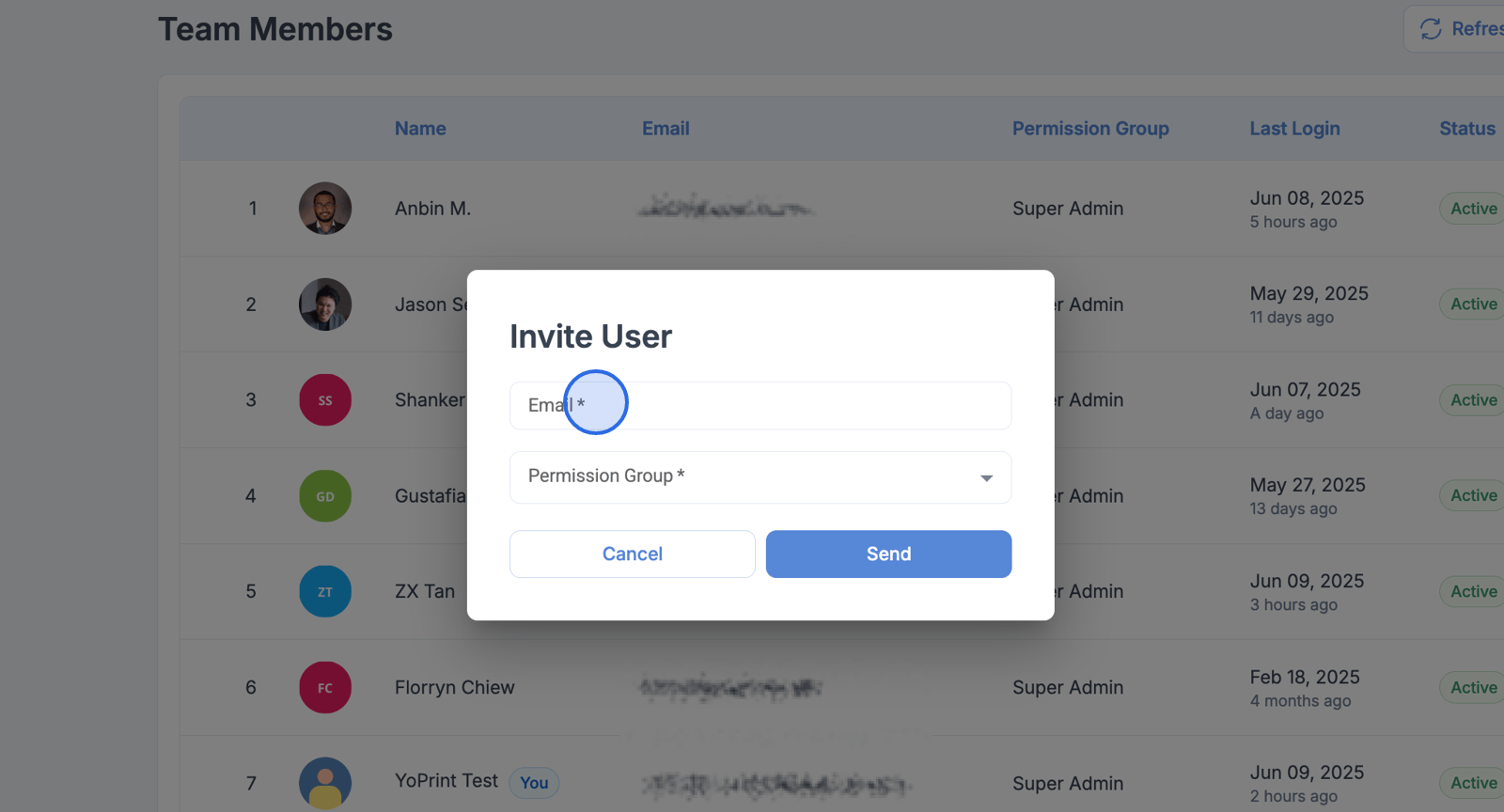Click the Permission Group dropdown arrow
Screen dimensions: 1504x812
point(986,478)
